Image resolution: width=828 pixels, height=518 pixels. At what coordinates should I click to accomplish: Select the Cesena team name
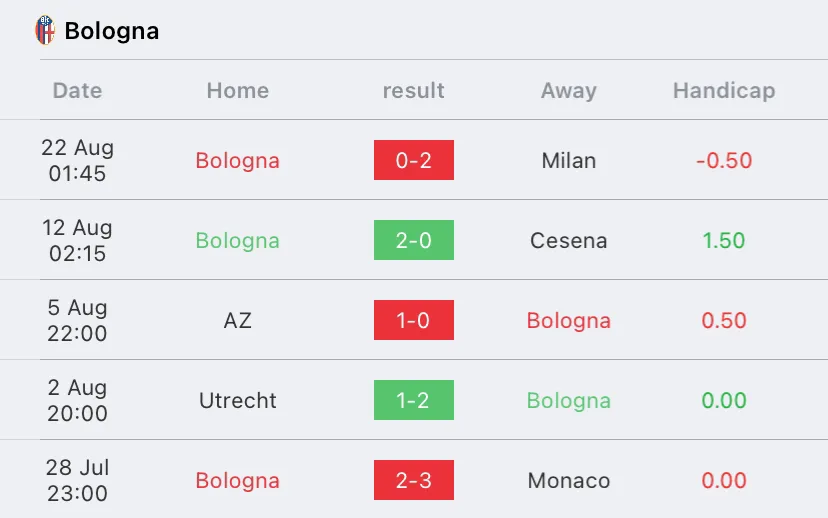pyautogui.click(x=569, y=240)
